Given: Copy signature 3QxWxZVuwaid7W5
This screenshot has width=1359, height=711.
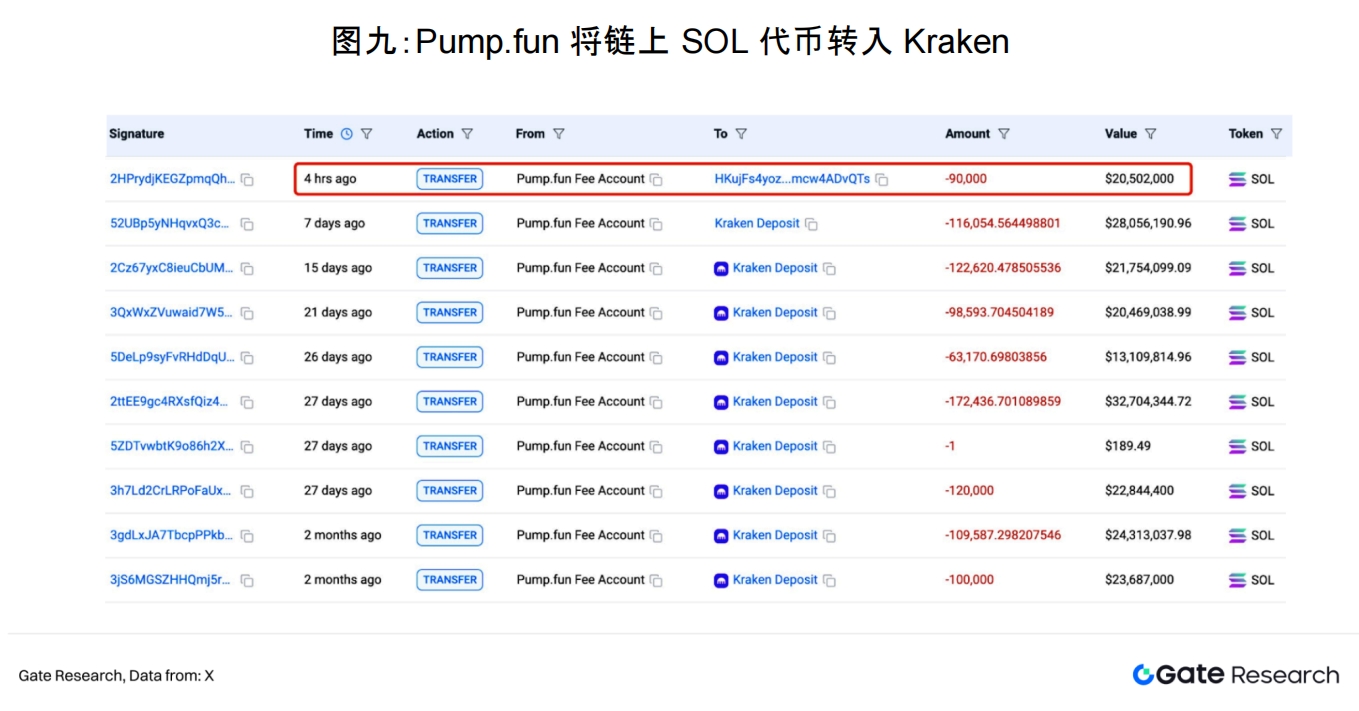Looking at the screenshot, I should click(247, 313).
